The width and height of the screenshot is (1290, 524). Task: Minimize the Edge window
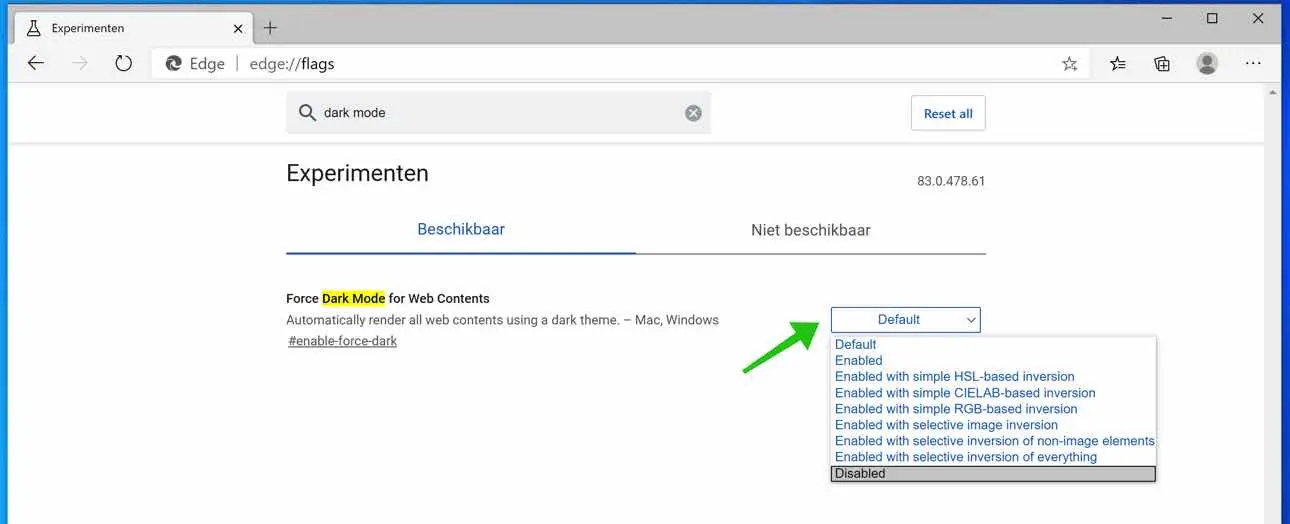(x=1166, y=18)
